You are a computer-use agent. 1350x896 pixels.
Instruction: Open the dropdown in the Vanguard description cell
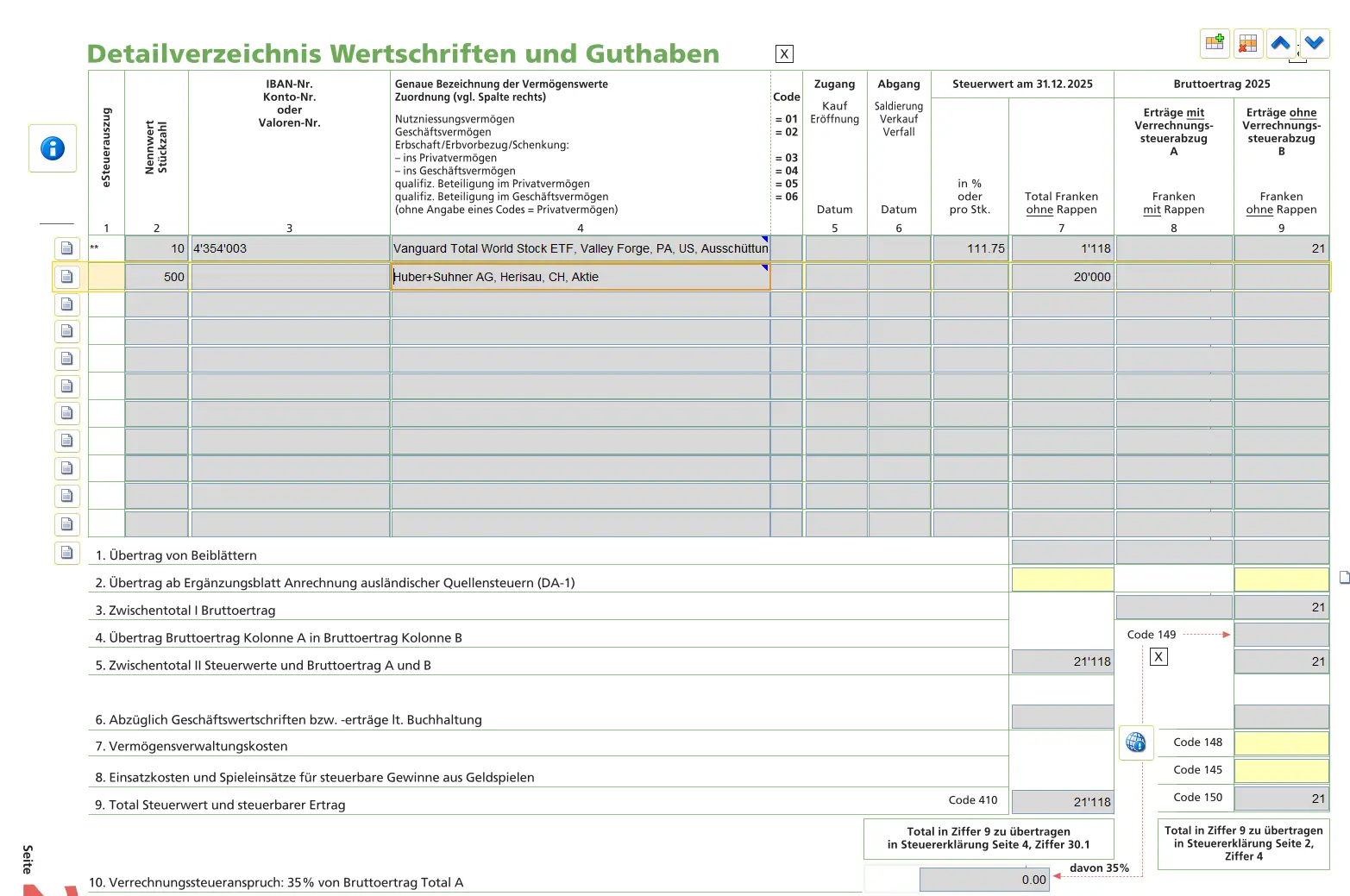coord(763,241)
